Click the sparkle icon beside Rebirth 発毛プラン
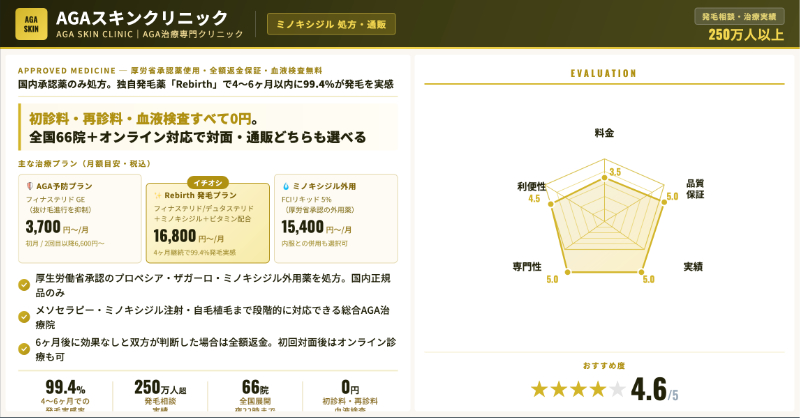 tap(158, 194)
